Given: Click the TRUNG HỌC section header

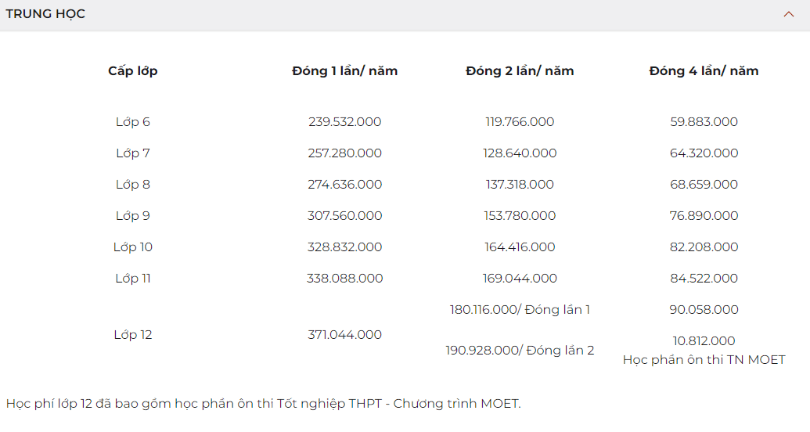Looking at the screenshot, I should [x=46, y=14].
